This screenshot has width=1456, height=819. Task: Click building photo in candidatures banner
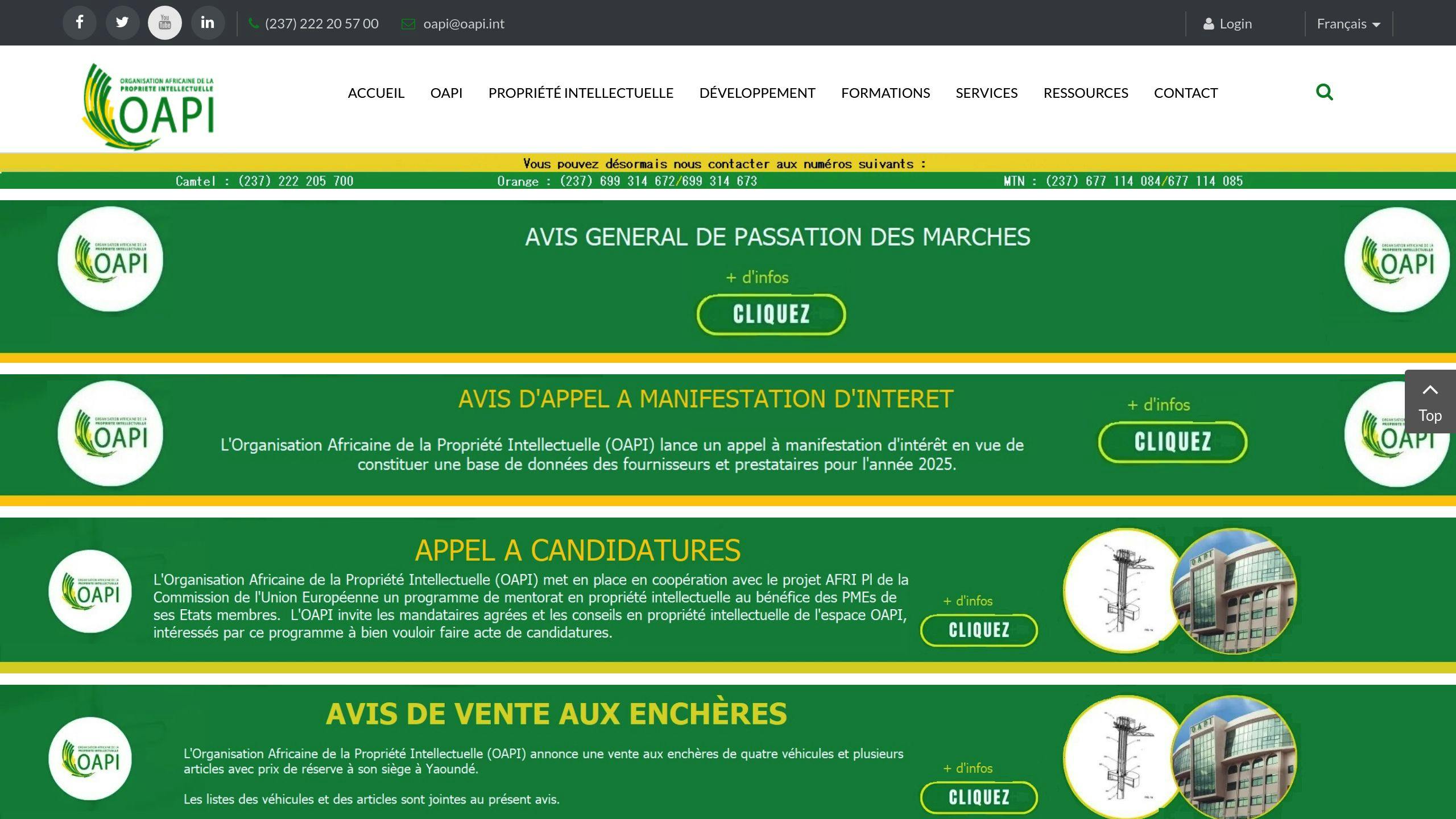click(x=1234, y=591)
